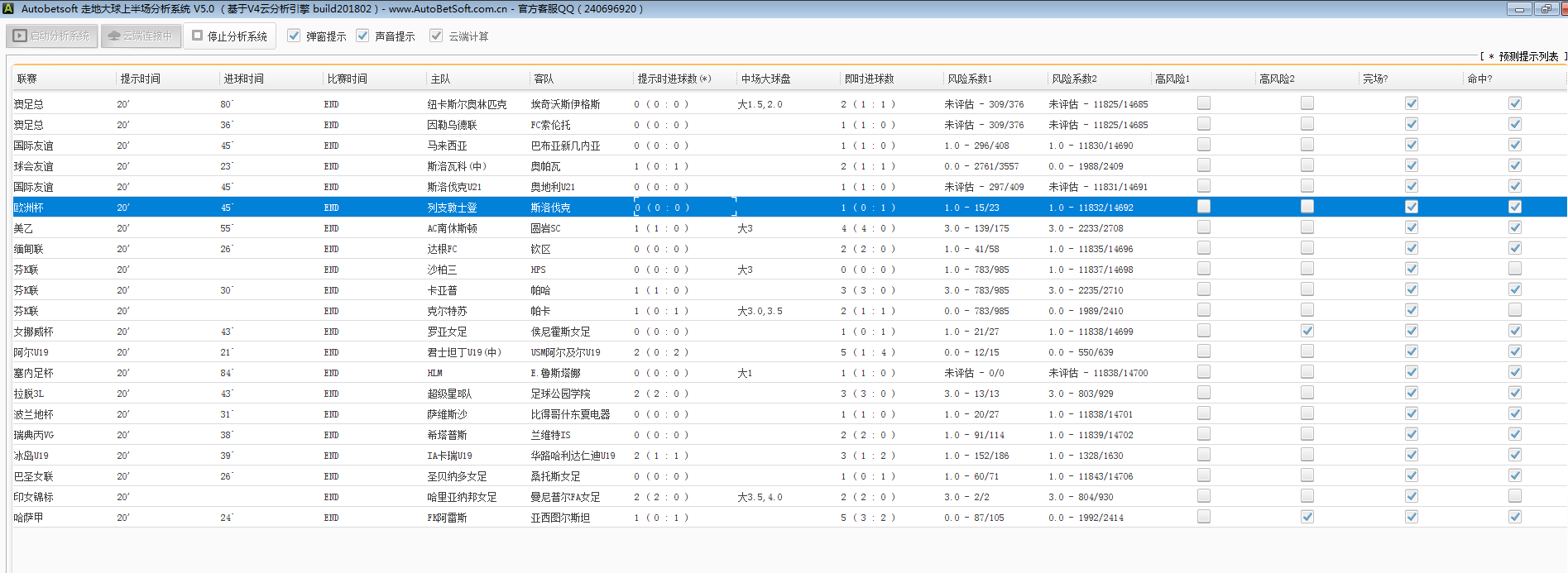Click the cloud icon in 云端连接中 button

114,36
